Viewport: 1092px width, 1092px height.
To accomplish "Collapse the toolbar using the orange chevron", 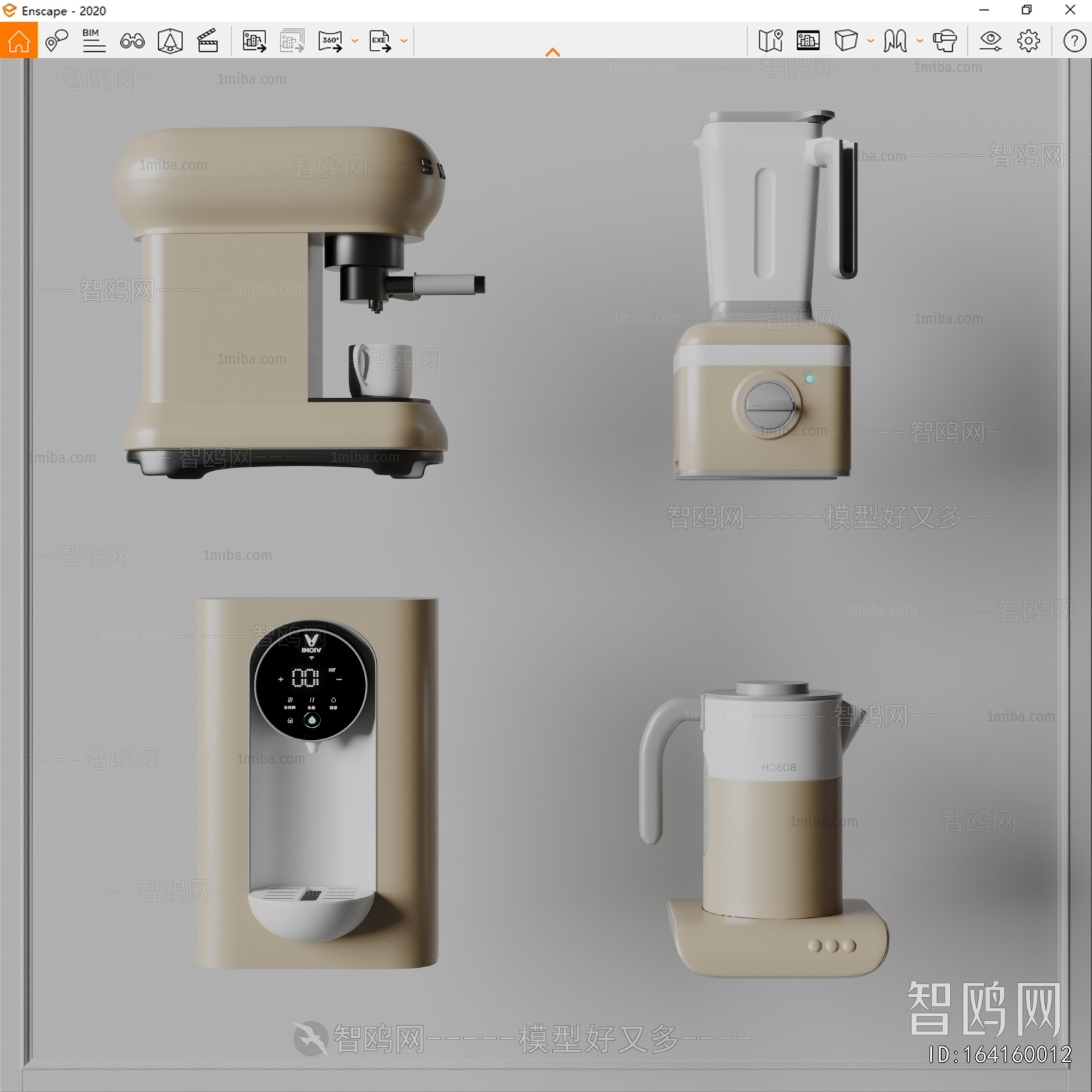I will click(553, 52).
